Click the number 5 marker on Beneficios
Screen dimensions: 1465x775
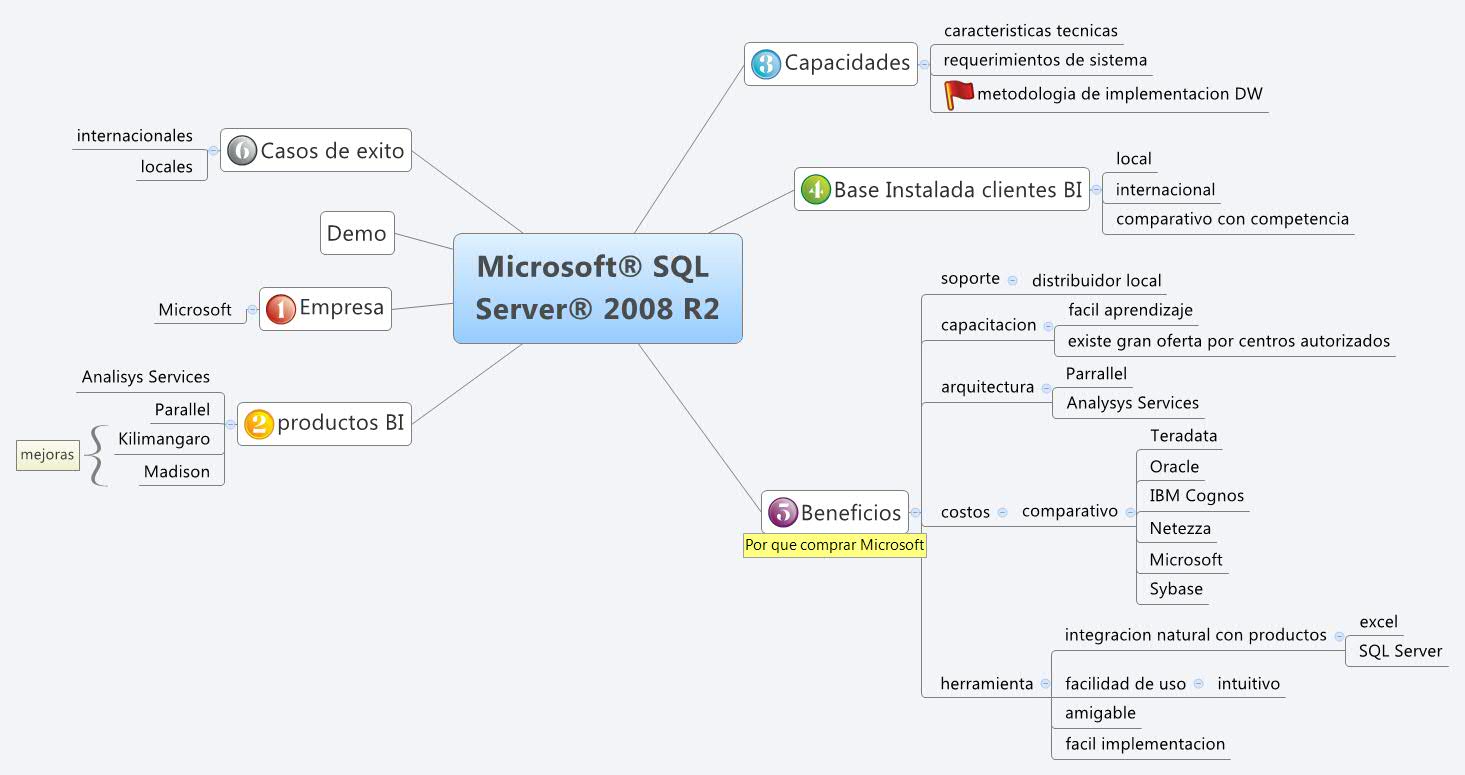click(x=784, y=511)
